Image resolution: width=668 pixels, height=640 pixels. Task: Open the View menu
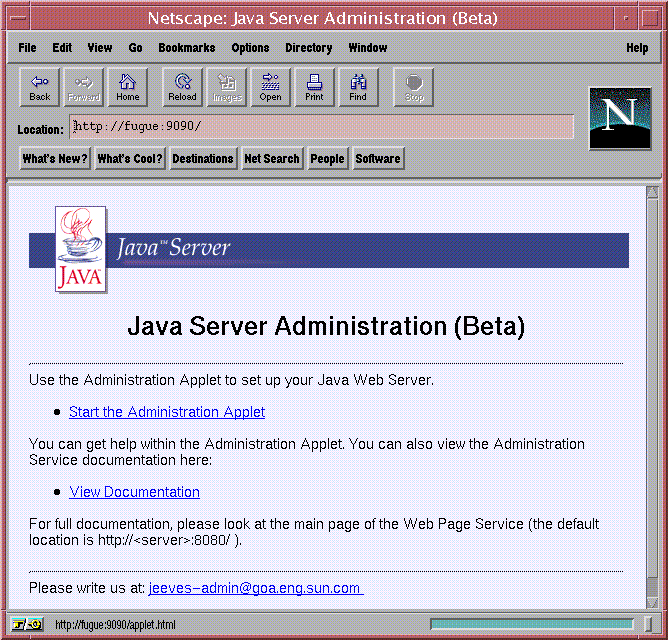[x=100, y=48]
